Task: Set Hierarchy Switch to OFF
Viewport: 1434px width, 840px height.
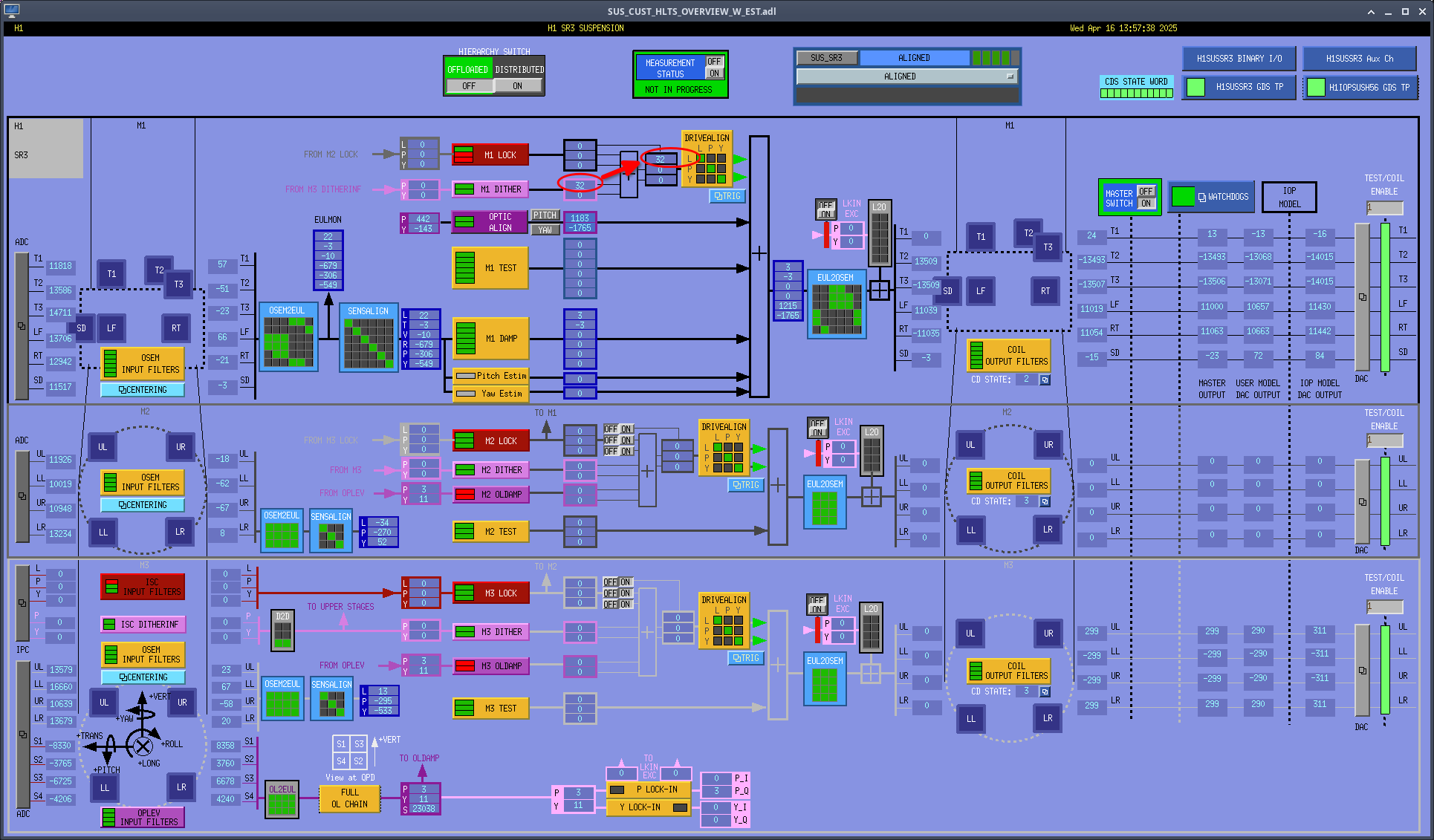Action: point(469,86)
